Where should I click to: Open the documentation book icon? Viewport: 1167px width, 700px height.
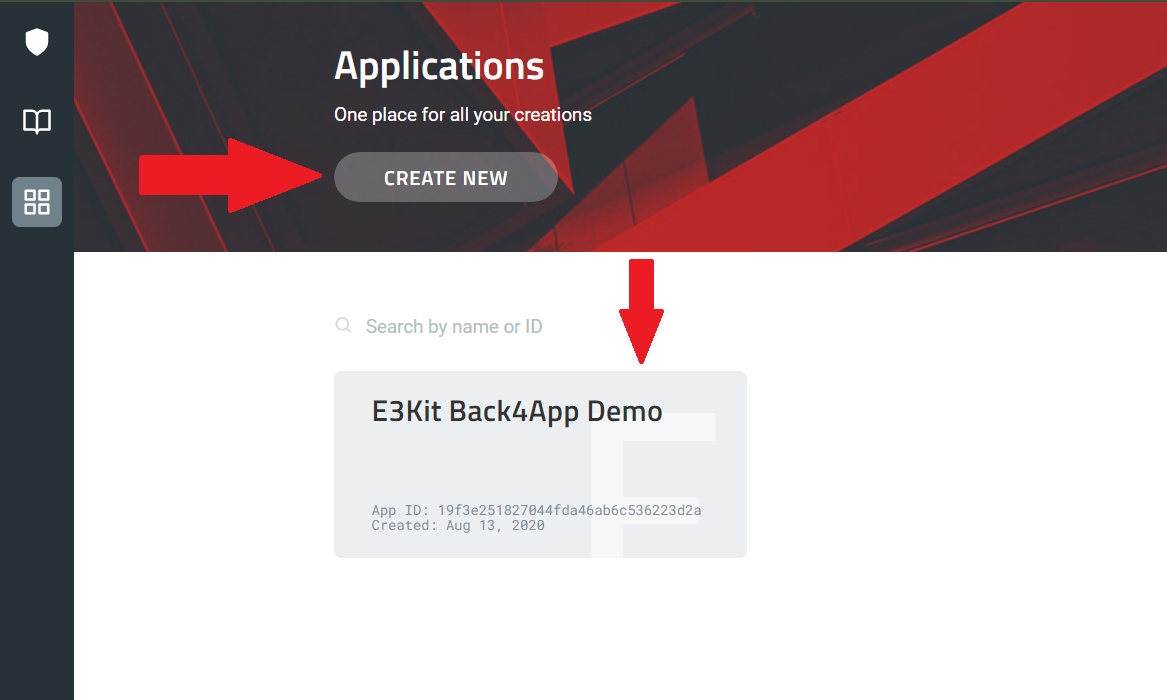[x=36, y=121]
